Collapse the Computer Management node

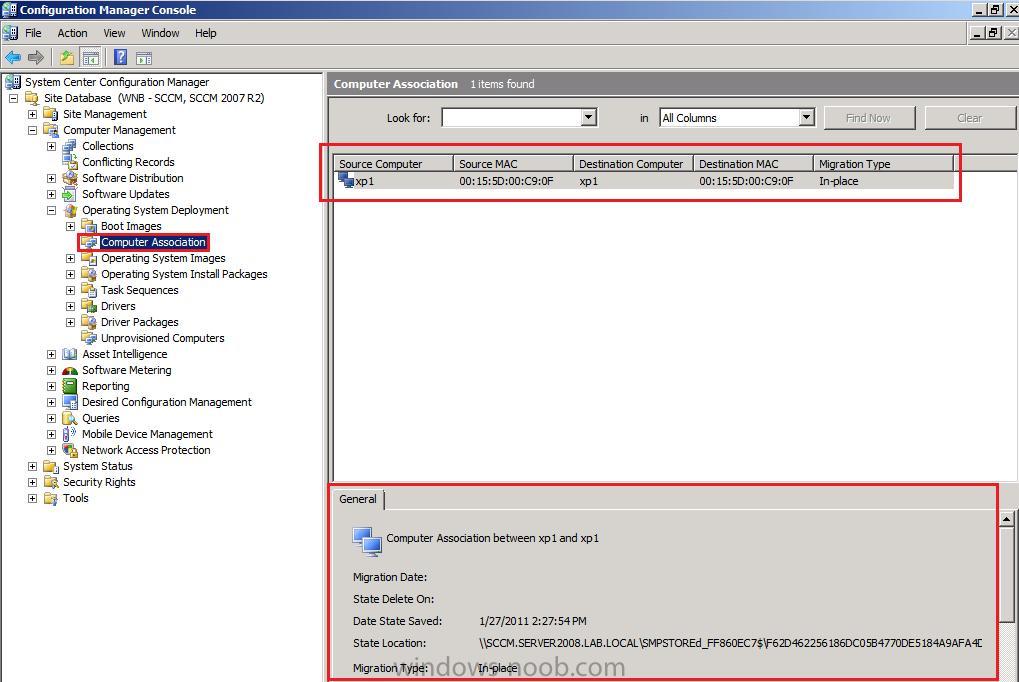32,130
